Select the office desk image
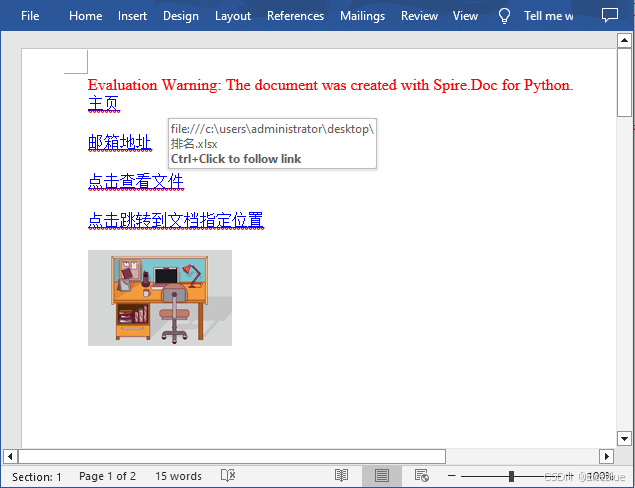 pos(160,298)
